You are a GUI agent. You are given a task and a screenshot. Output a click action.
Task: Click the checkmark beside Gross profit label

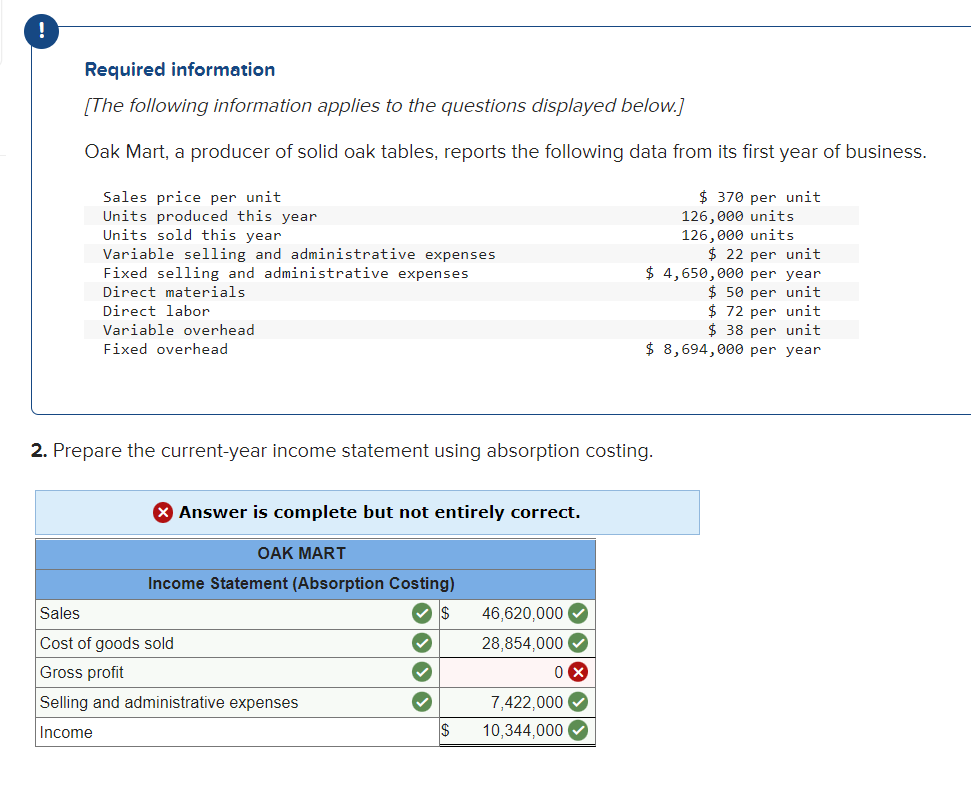pyautogui.click(x=421, y=672)
